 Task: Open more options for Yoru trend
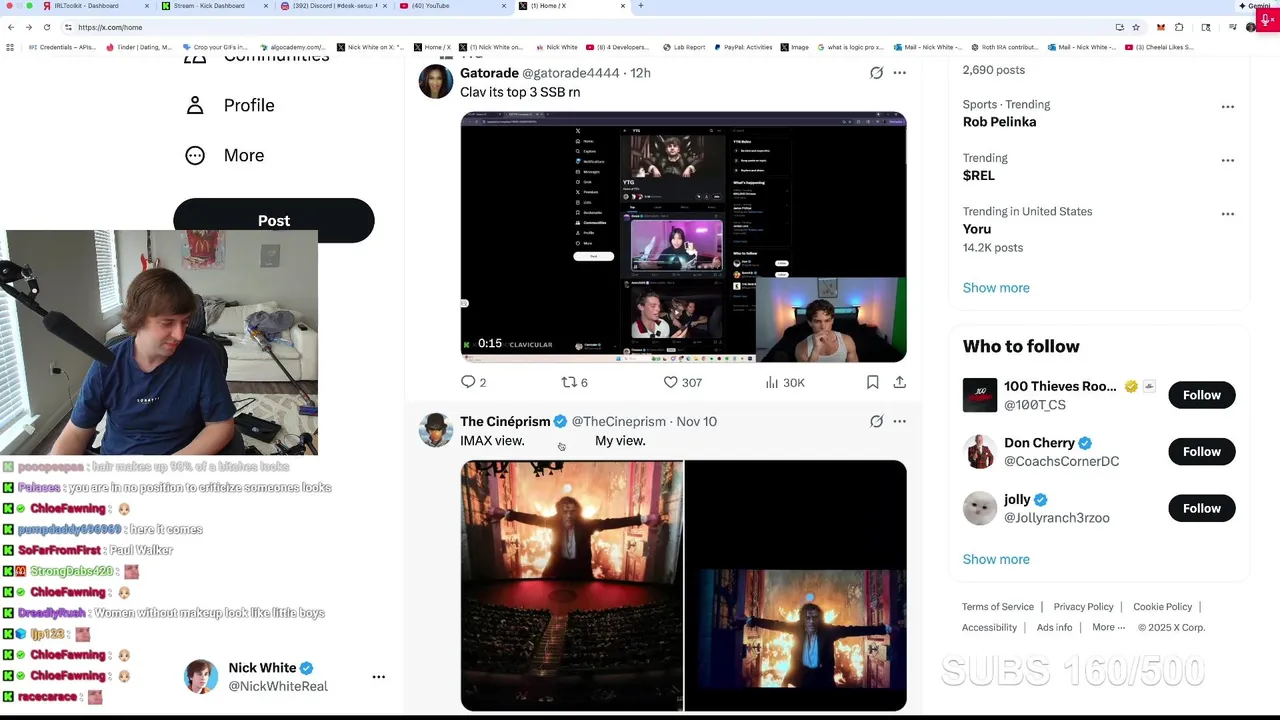[x=1227, y=214]
